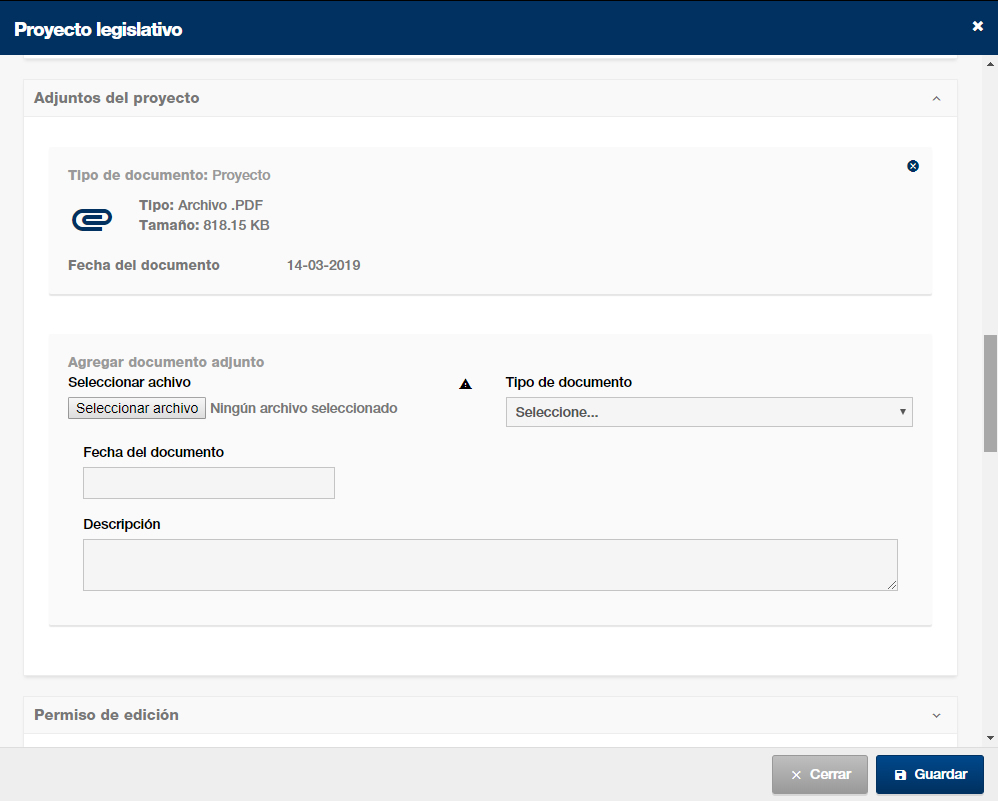Click the Descripción text area
Viewport: 998px width, 801px height.
490,565
